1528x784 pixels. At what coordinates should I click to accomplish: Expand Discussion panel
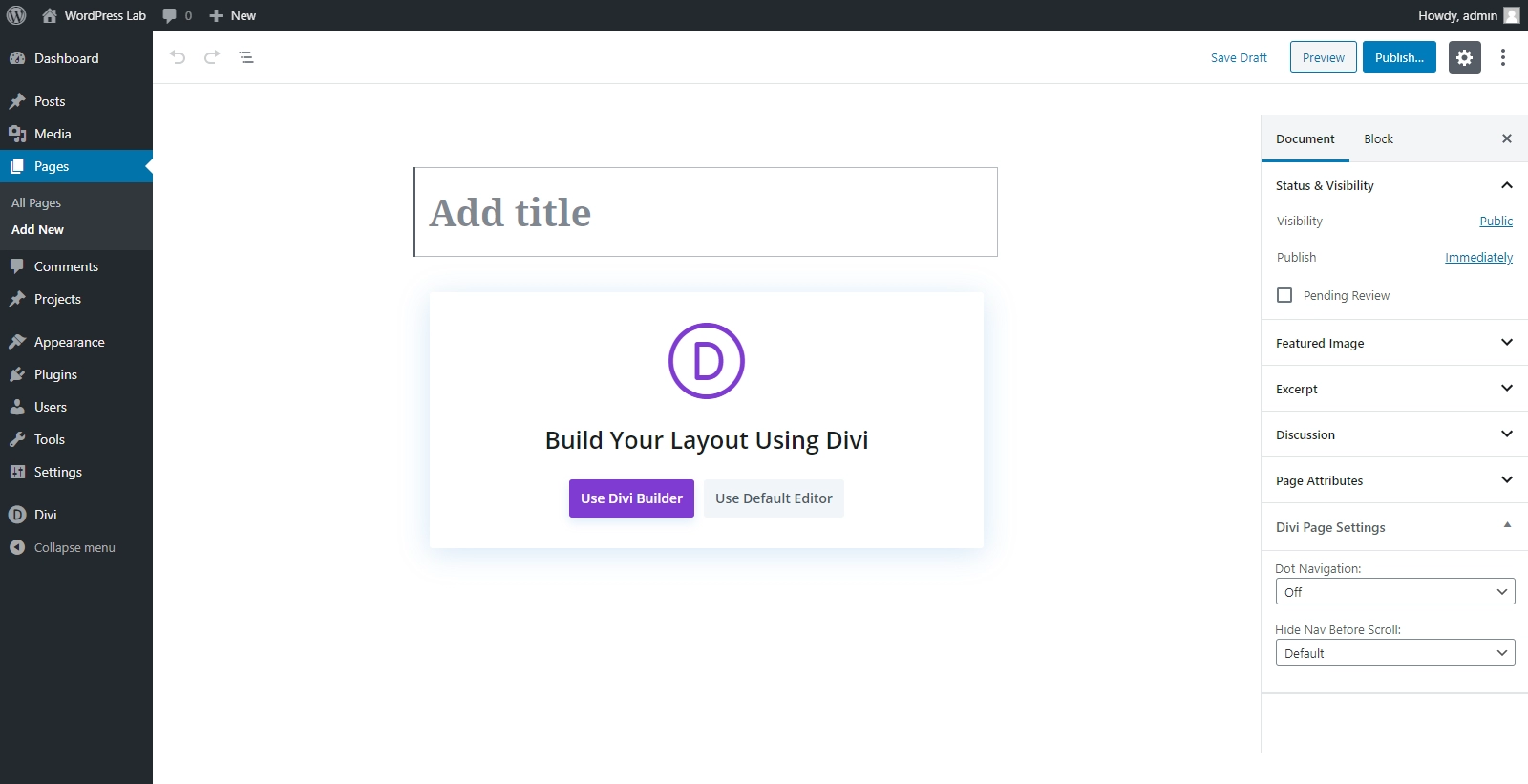1394,434
